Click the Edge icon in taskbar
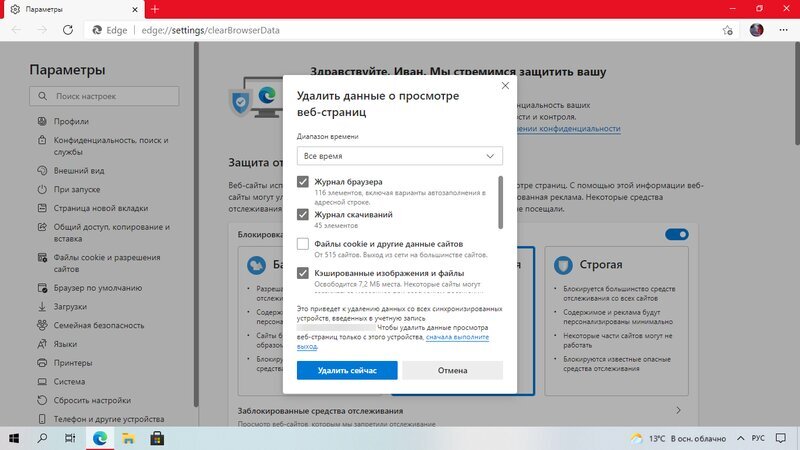Viewport: 800px width, 450px height. tap(99, 438)
